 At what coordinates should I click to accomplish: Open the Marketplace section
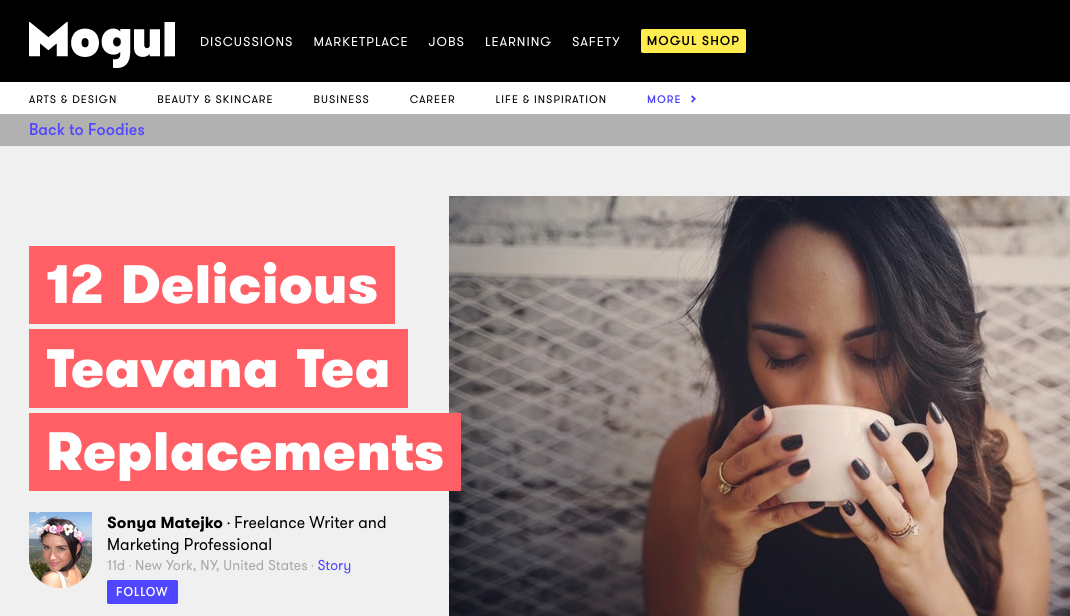click(360, 42)
